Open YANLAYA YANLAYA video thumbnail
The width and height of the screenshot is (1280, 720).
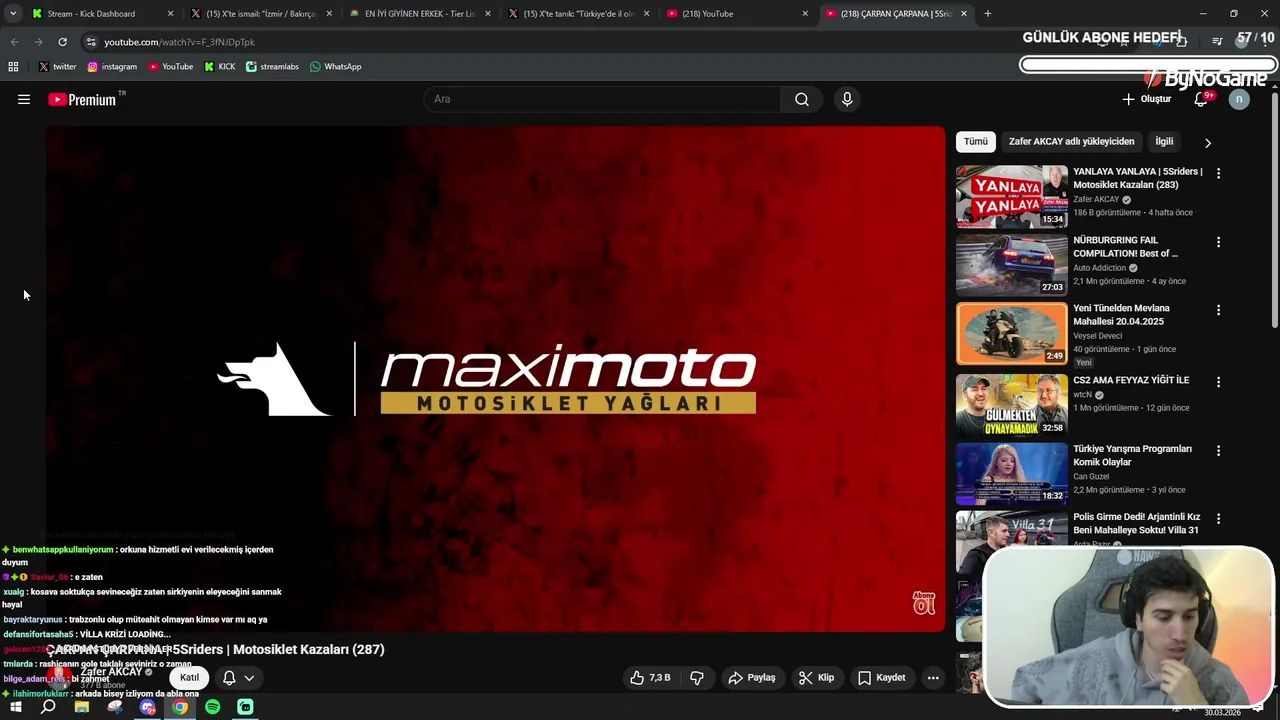point(1011,196)
